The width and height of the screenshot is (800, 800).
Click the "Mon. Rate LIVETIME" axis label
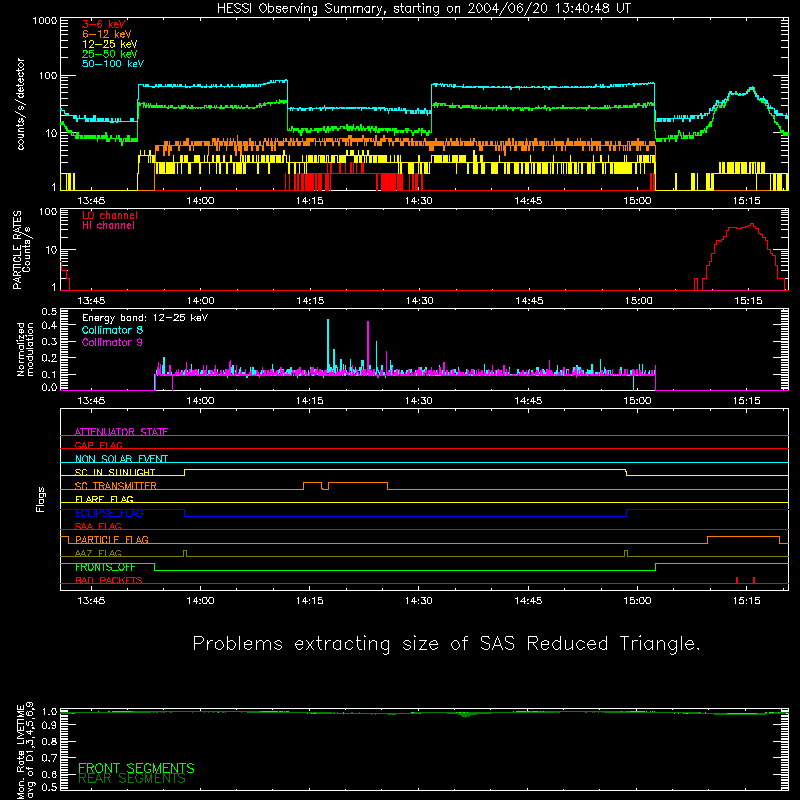(20, 751)
